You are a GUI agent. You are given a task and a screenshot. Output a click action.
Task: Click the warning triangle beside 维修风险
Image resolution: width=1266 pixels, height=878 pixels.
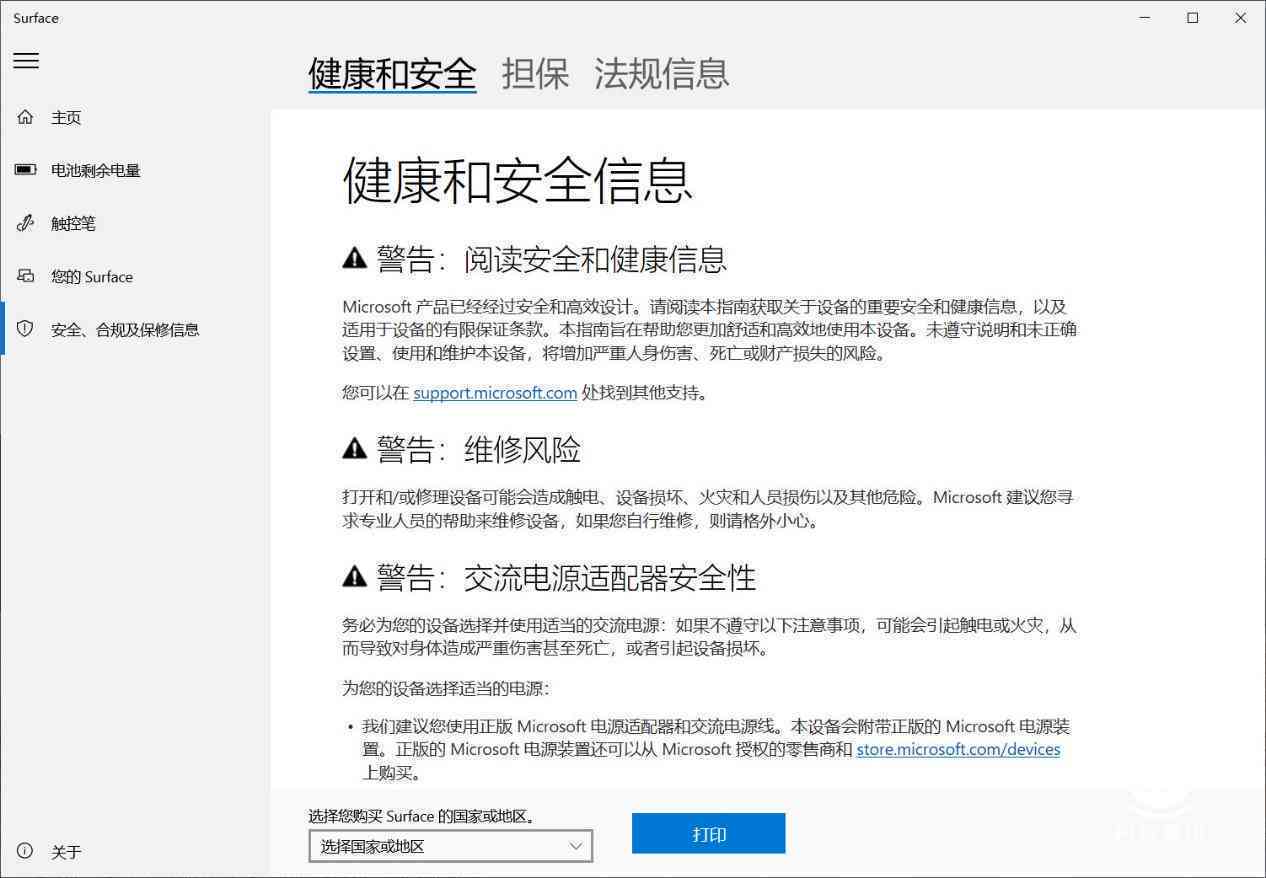pyautogui.click(x=354, y=450)
